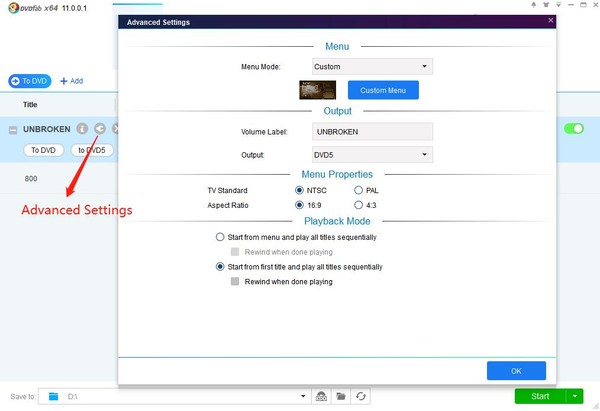Enable lower Rewind when done playing checkbox
This screenshot has width=600, height=411.
point(235,282)
